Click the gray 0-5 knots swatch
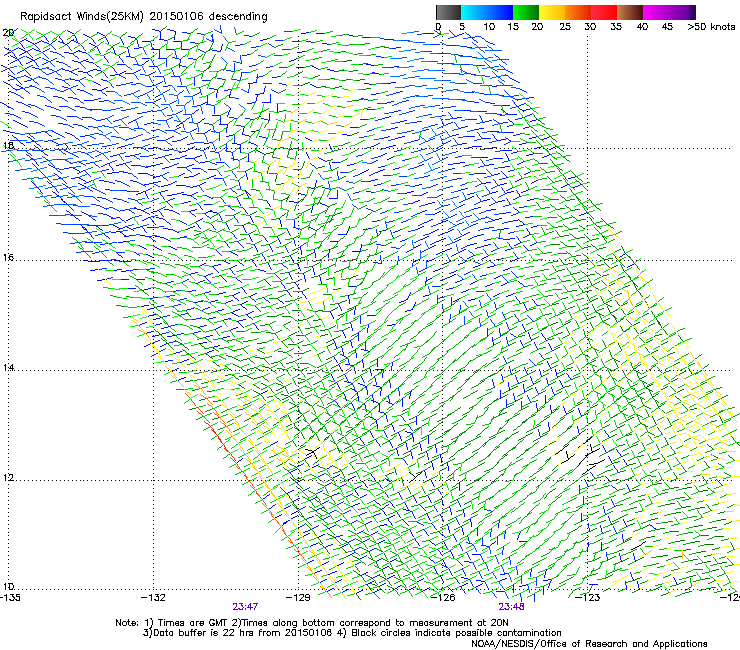Image resolution: width=740 pixels, height=650 pixels. [449, 12]
